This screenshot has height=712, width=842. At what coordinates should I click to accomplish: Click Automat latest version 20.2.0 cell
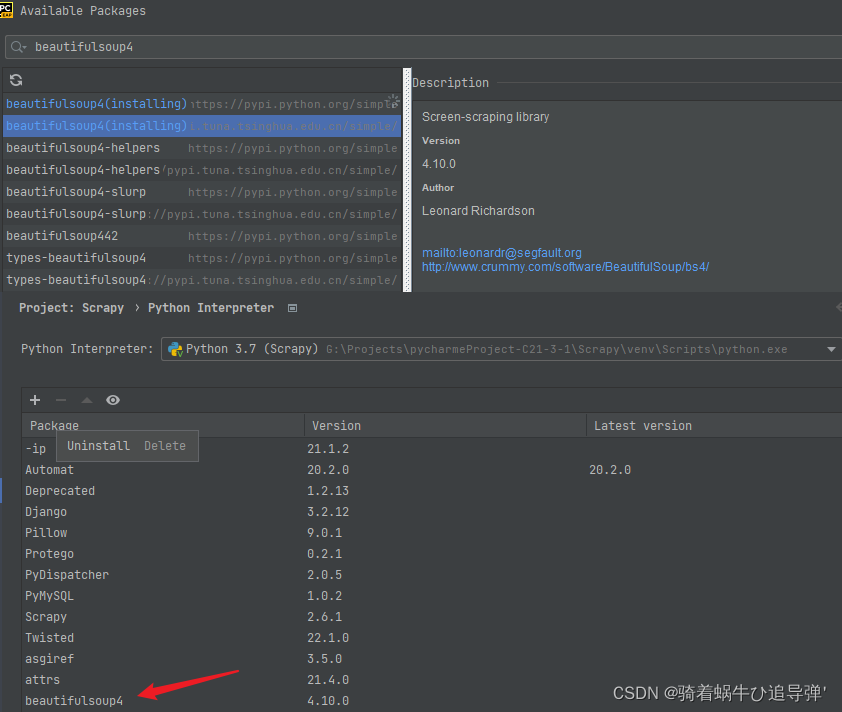610,470
